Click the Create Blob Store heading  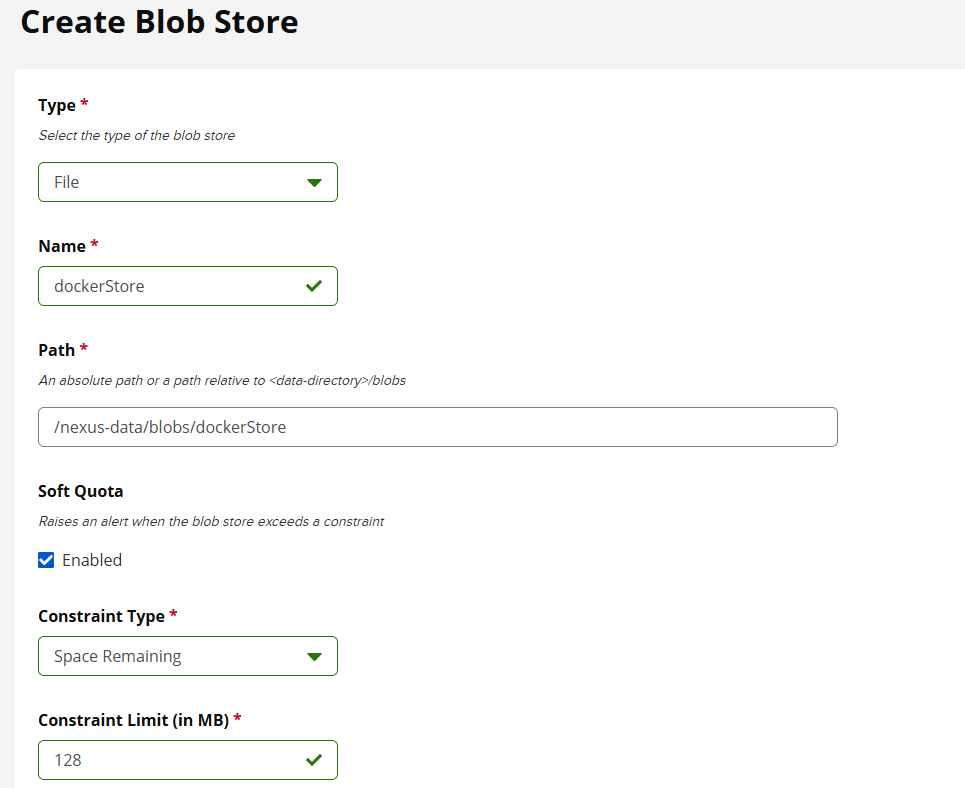click(x=159, y=22)
